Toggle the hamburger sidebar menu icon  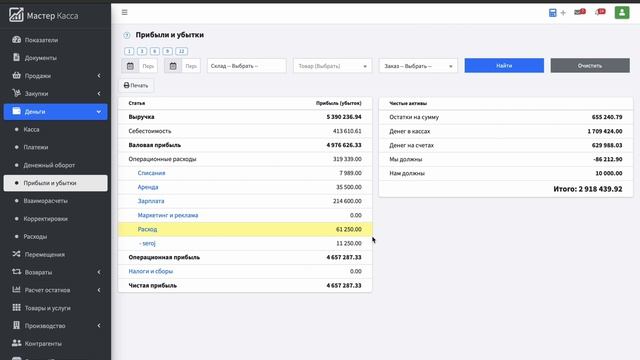(x=124, y=12)
